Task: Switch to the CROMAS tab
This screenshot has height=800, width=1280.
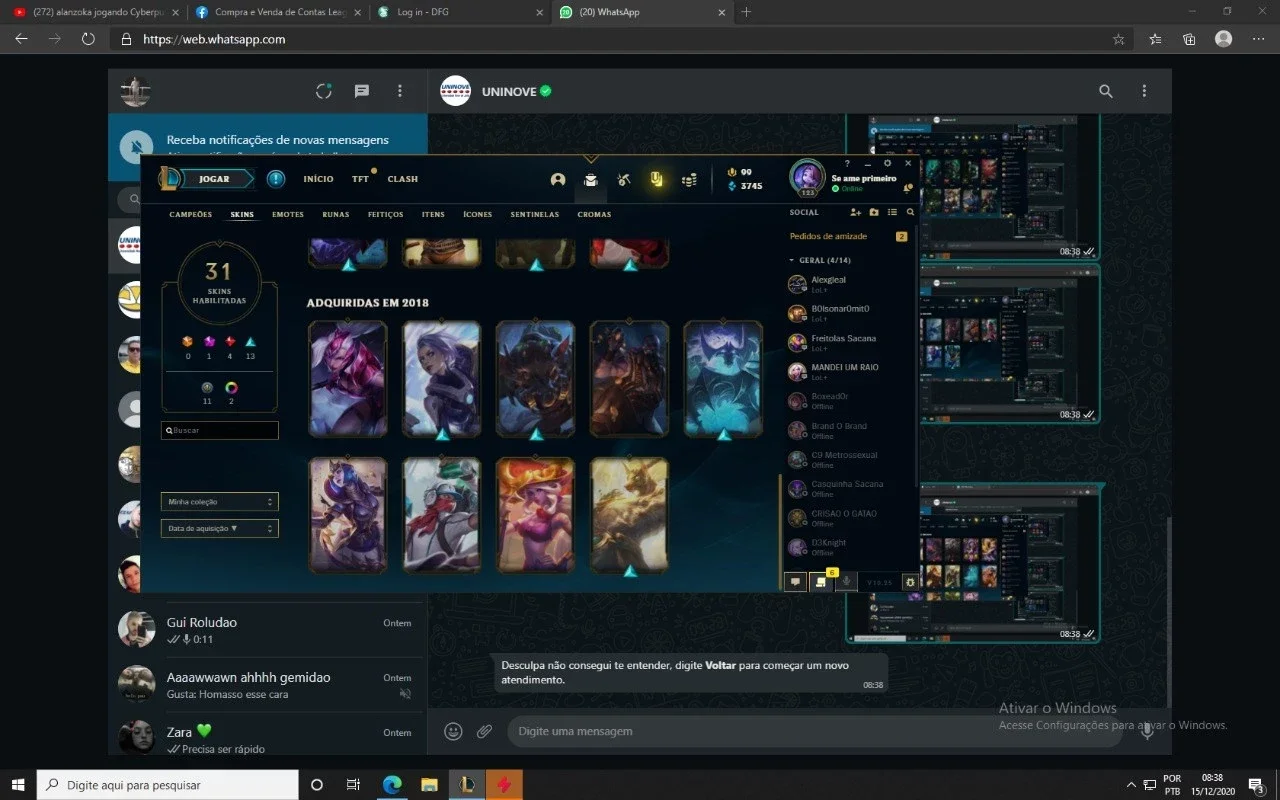Action: pyautogui.click(x=594, y=215)
